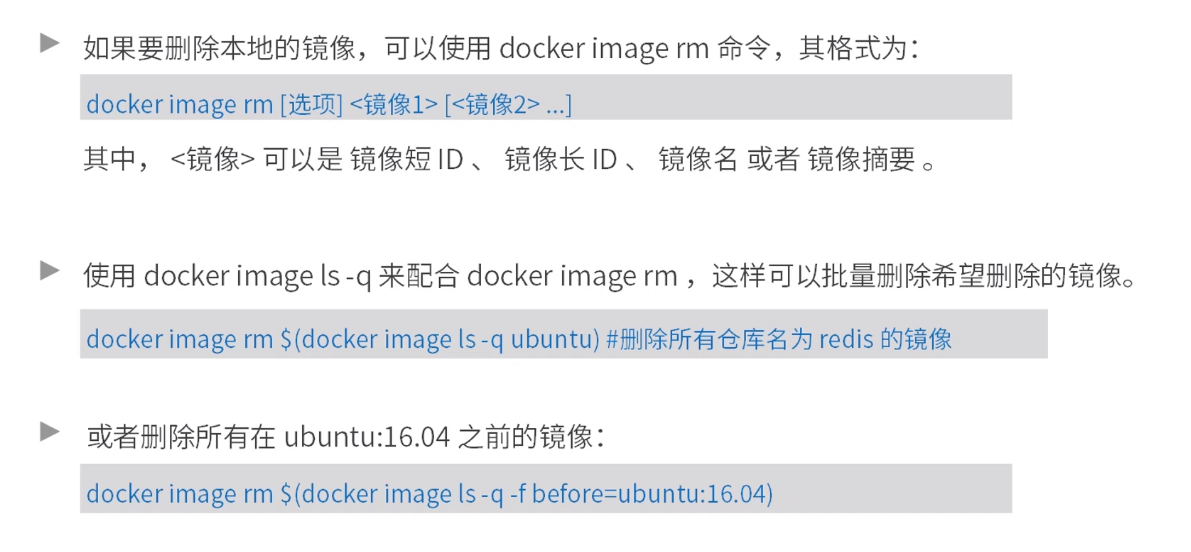Click the 镜像长 ID phrase
This screenshot has height=552, width=1191.
click(x=561, y=161)
